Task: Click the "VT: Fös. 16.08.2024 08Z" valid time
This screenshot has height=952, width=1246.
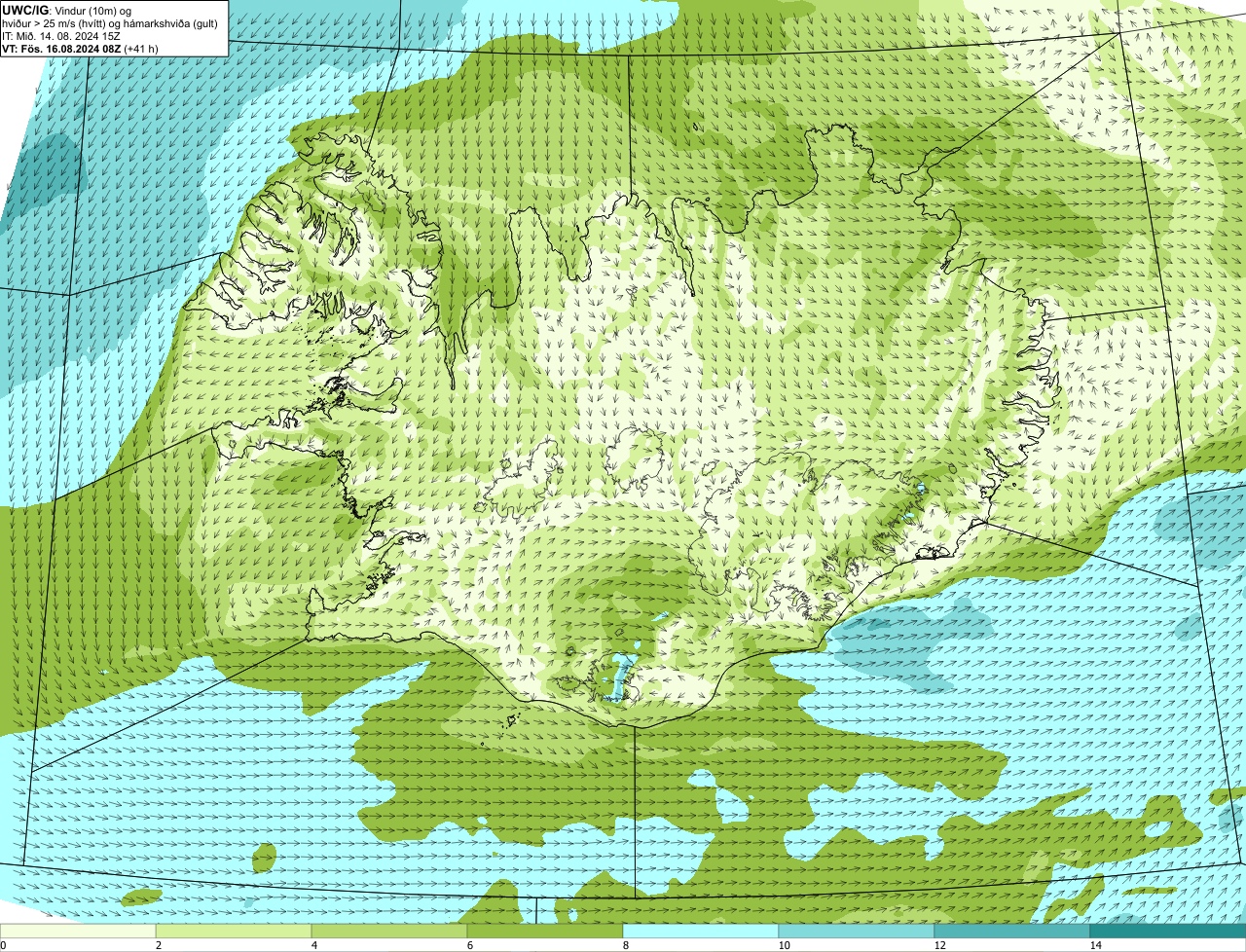Action: coord(80,48)
